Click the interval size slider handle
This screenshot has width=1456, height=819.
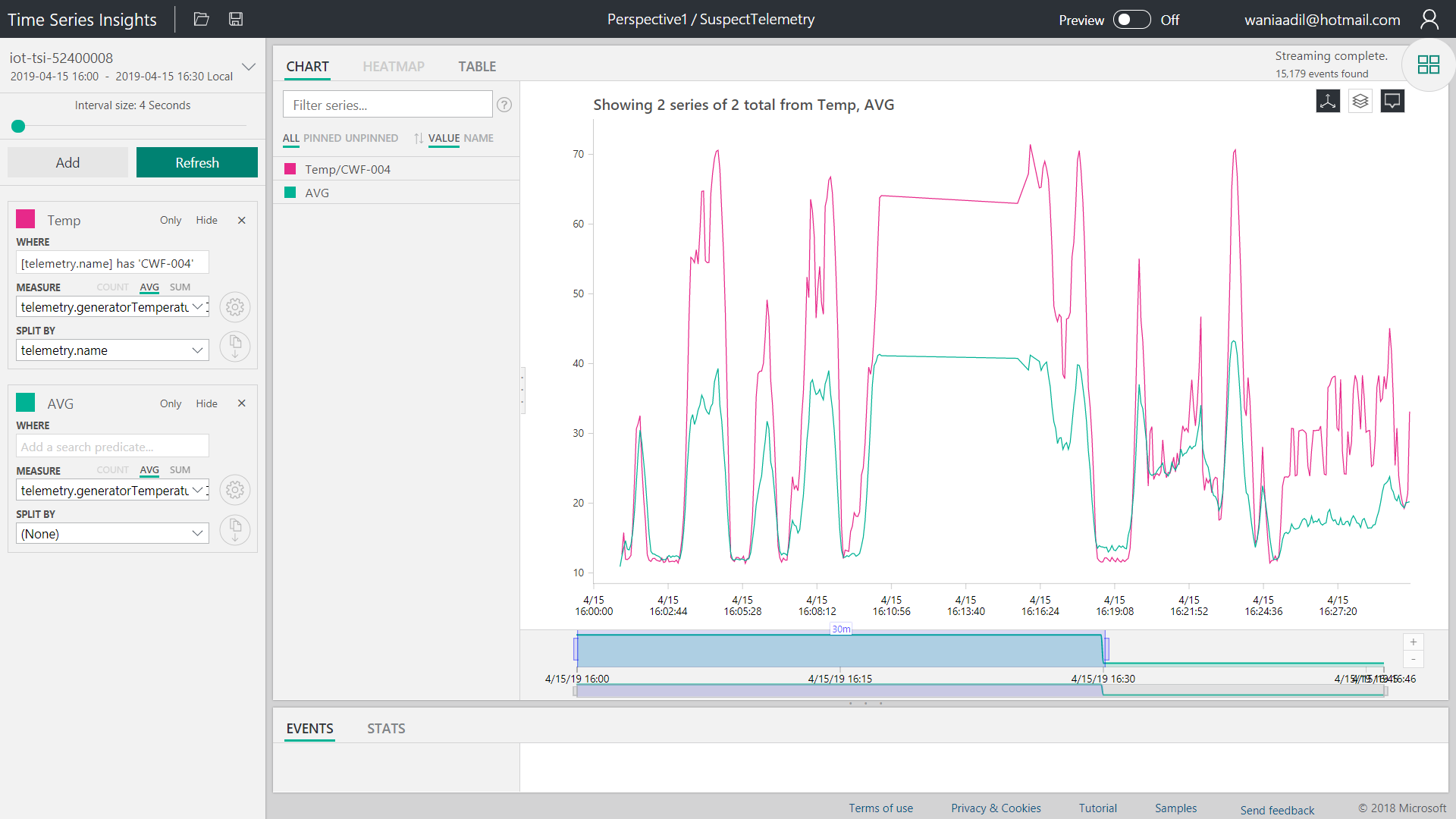coord(18,126)
